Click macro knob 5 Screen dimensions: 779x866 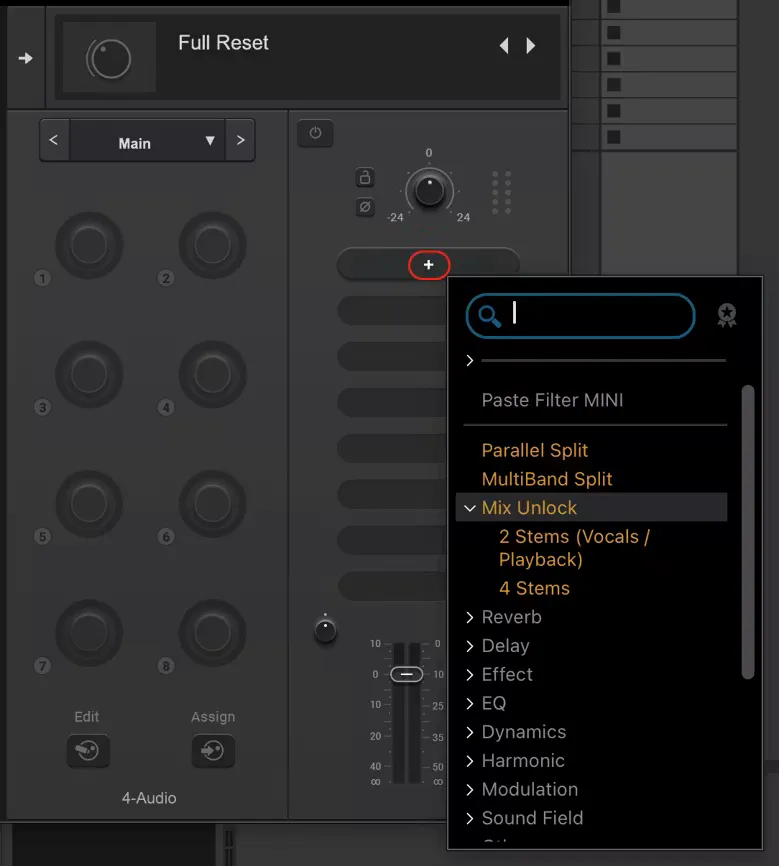(89, 504)
